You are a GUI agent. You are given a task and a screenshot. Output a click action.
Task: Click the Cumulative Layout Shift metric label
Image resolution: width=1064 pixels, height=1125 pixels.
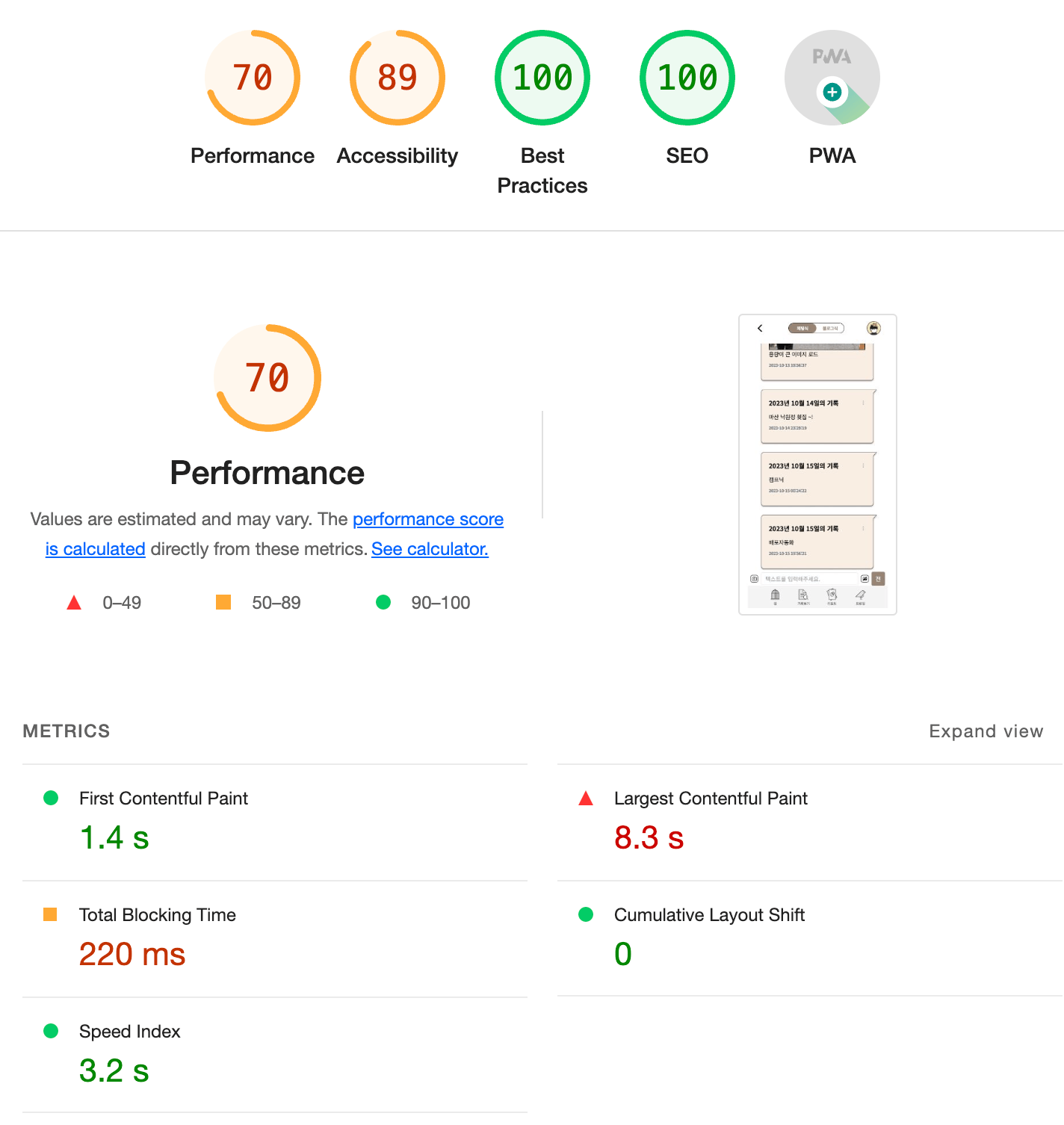click(709, 915)
